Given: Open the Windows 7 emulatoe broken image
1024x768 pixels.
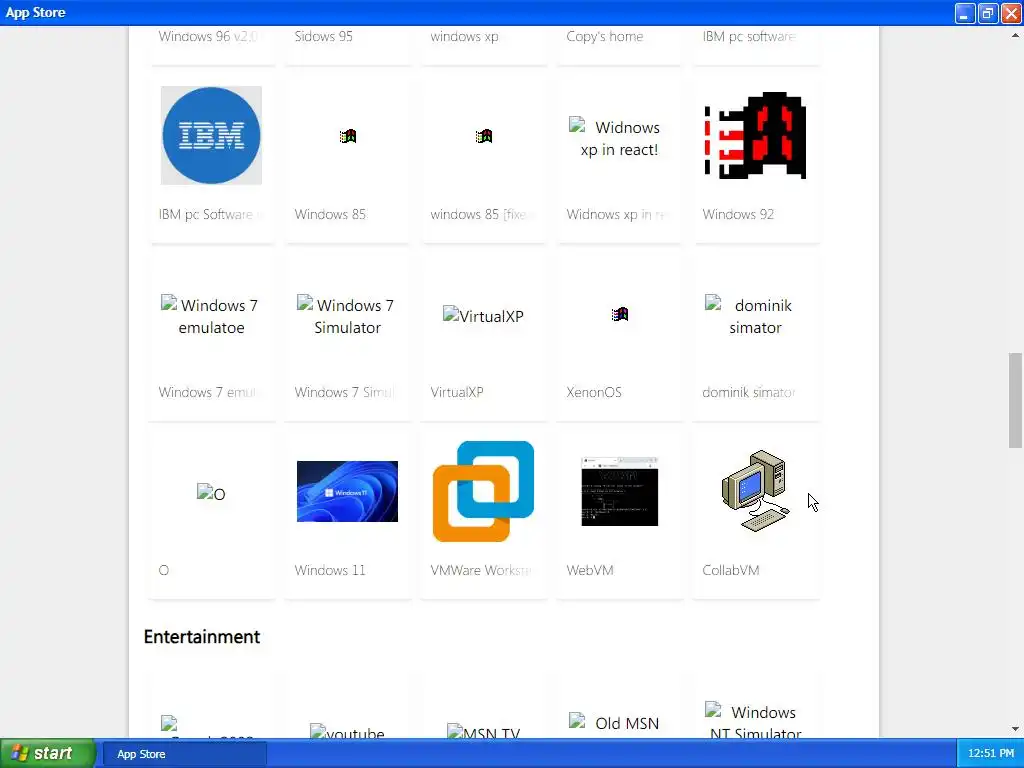Looking at the screenshot, I should [x=211, y=315].
